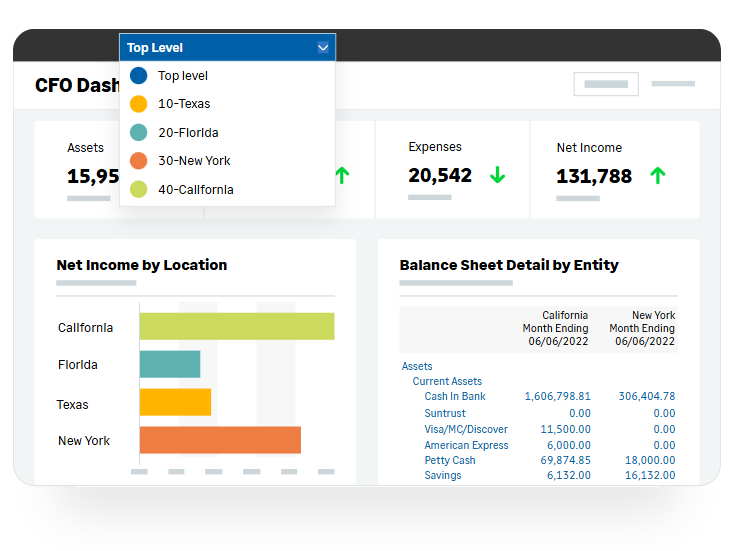Click the outlined placeholder button in header
736x551 pixels.
[x=606, y=84]
